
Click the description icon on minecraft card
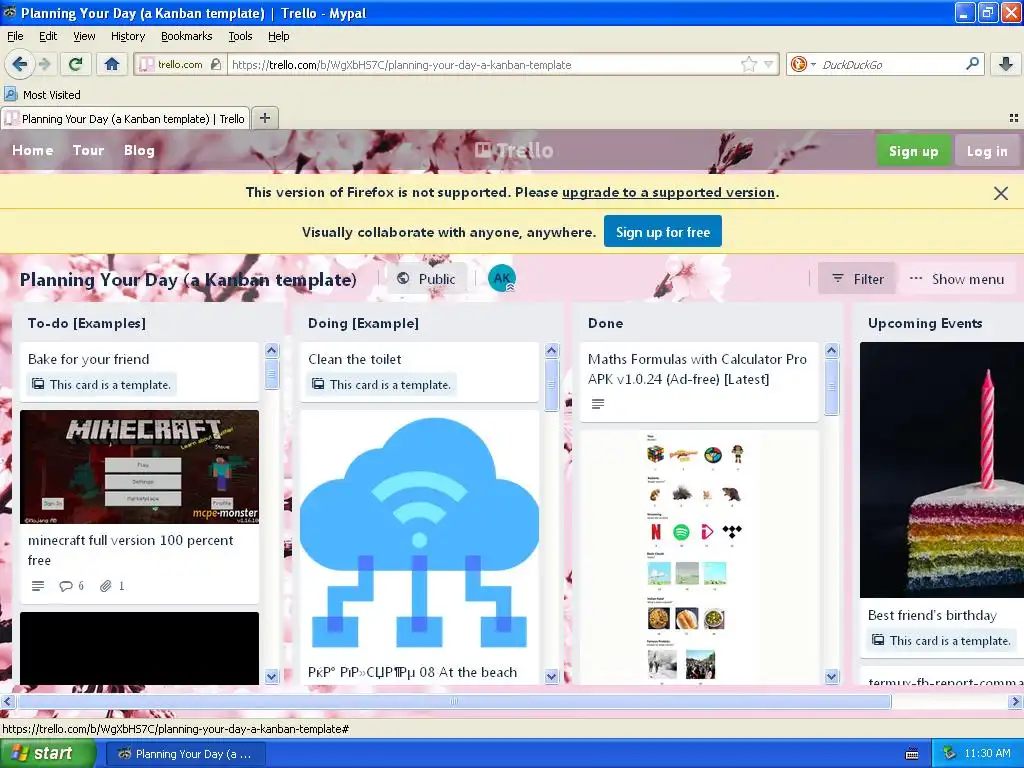pos(38,586)
